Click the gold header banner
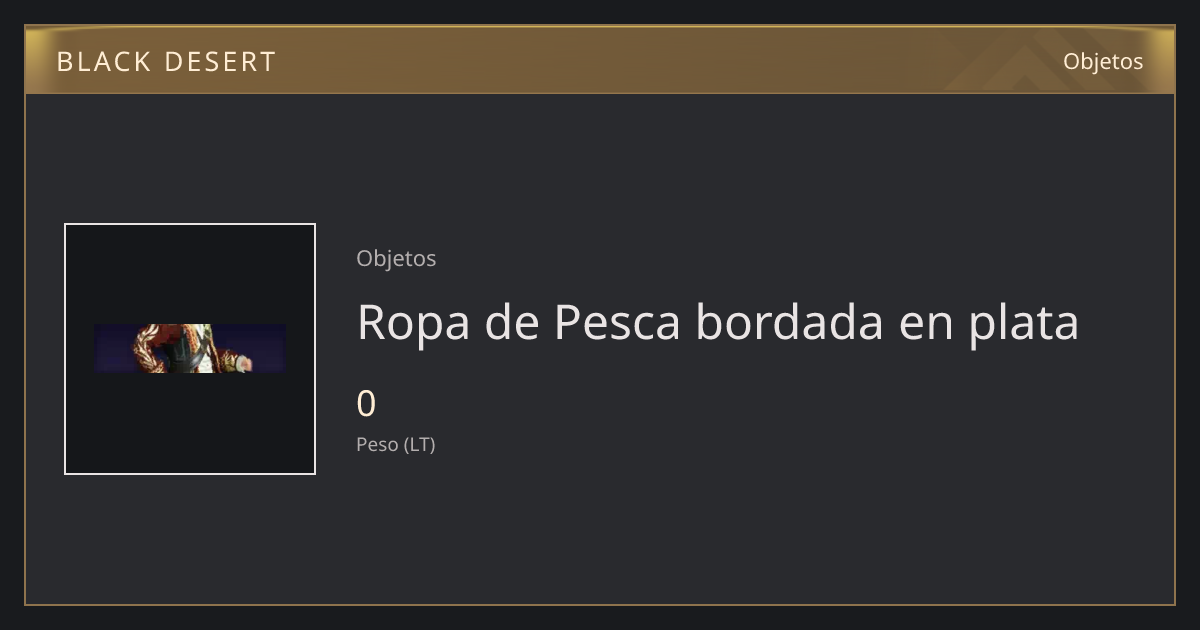The image size is (1200, 630). (600, 60)
